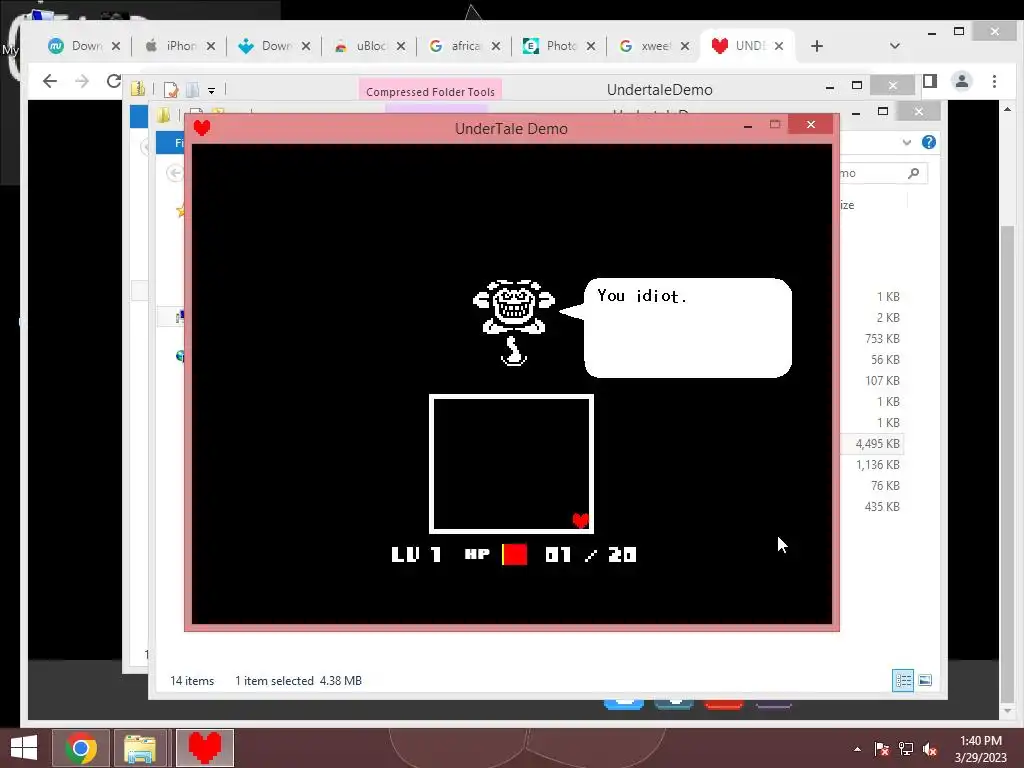Go forward in Chrome
The image size is (1024, 768).
[x=82, y=81]
